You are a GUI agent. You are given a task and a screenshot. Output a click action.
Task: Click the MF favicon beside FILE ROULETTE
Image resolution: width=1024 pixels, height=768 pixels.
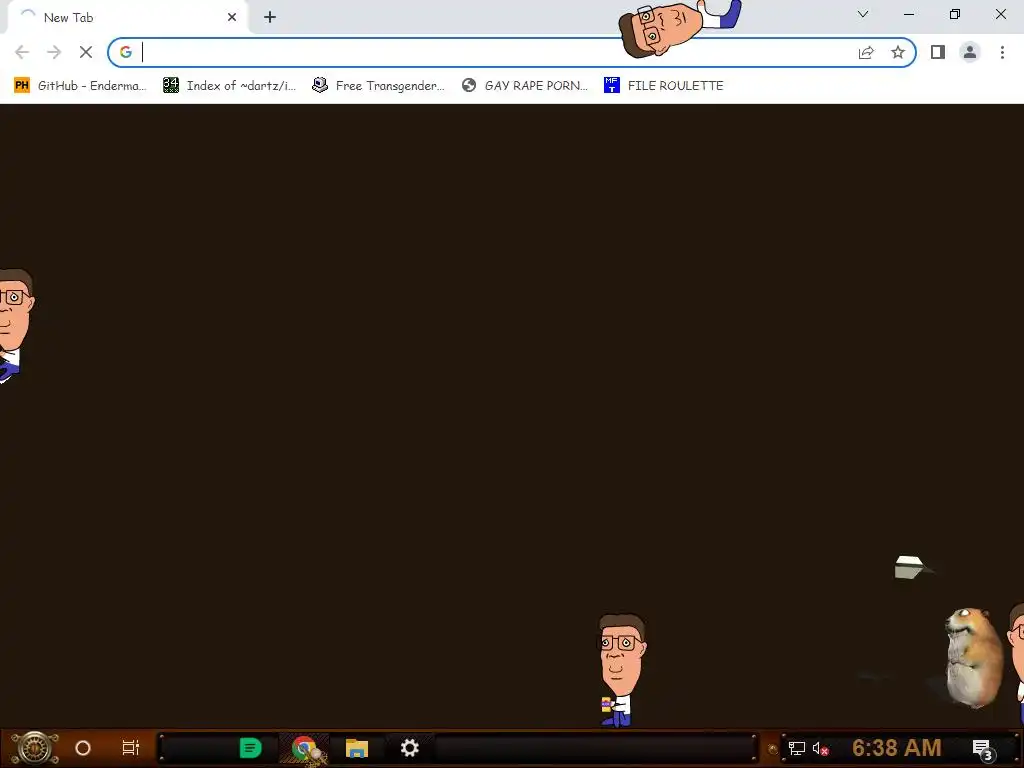(x=611, y=86)
